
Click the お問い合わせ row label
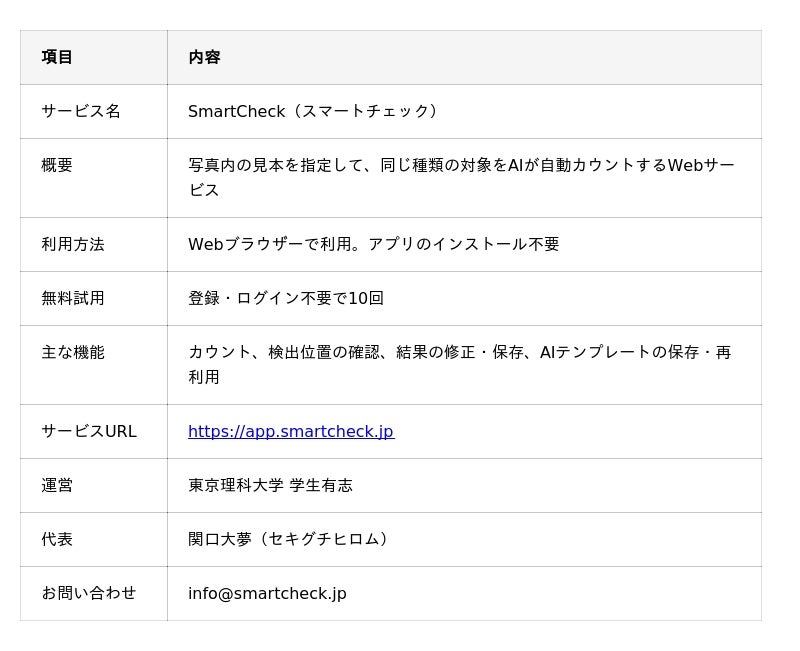(x=89, y=593)
